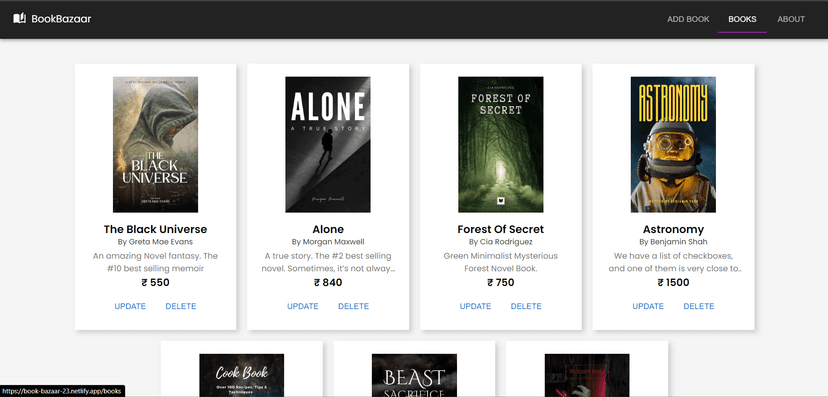Viewport: 828px width, 397px height.
Task: Click the price ₹ 1500
Action: pos(673,282)
